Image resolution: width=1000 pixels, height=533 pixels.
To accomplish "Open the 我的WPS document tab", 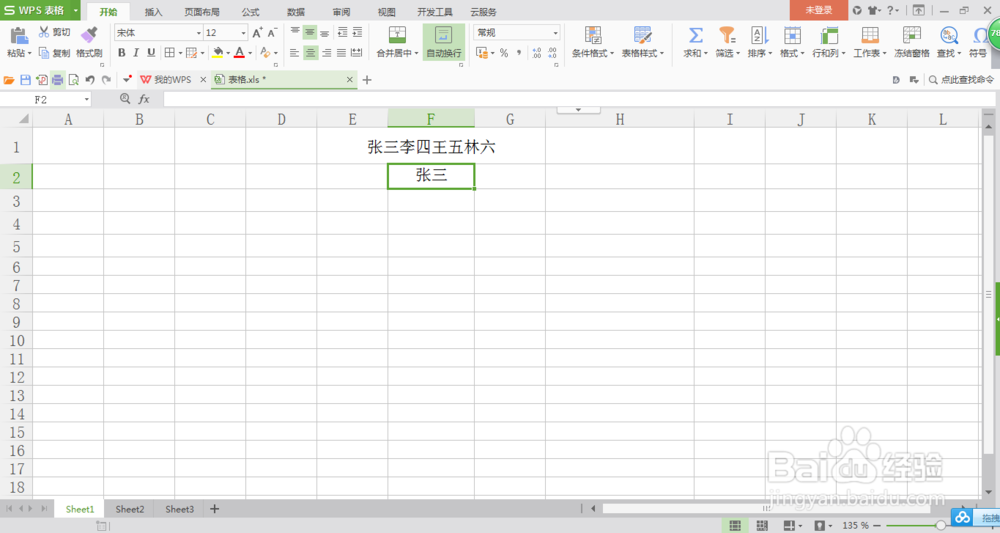I will tap(172, 80).
